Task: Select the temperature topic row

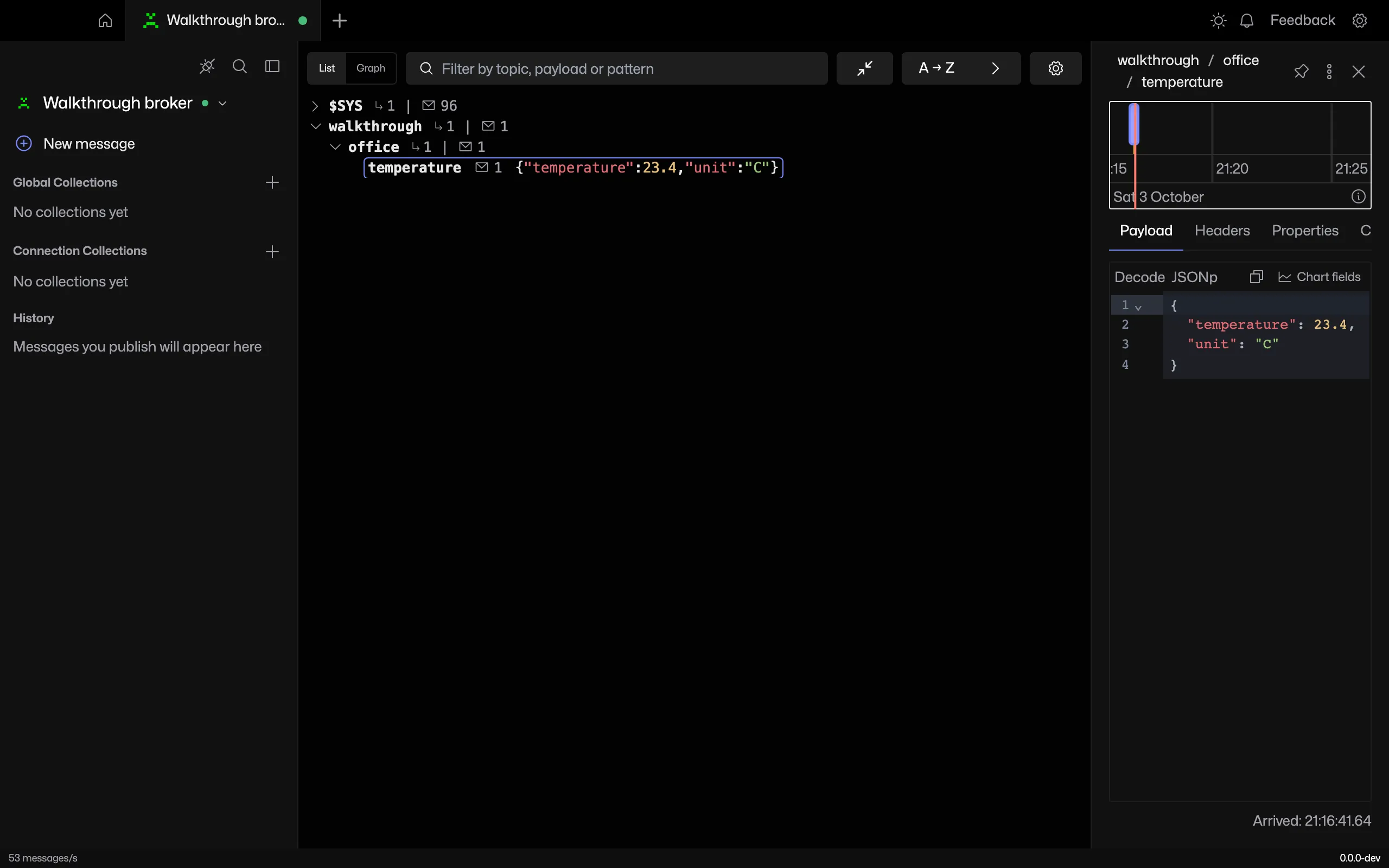Action: [573, 168]
